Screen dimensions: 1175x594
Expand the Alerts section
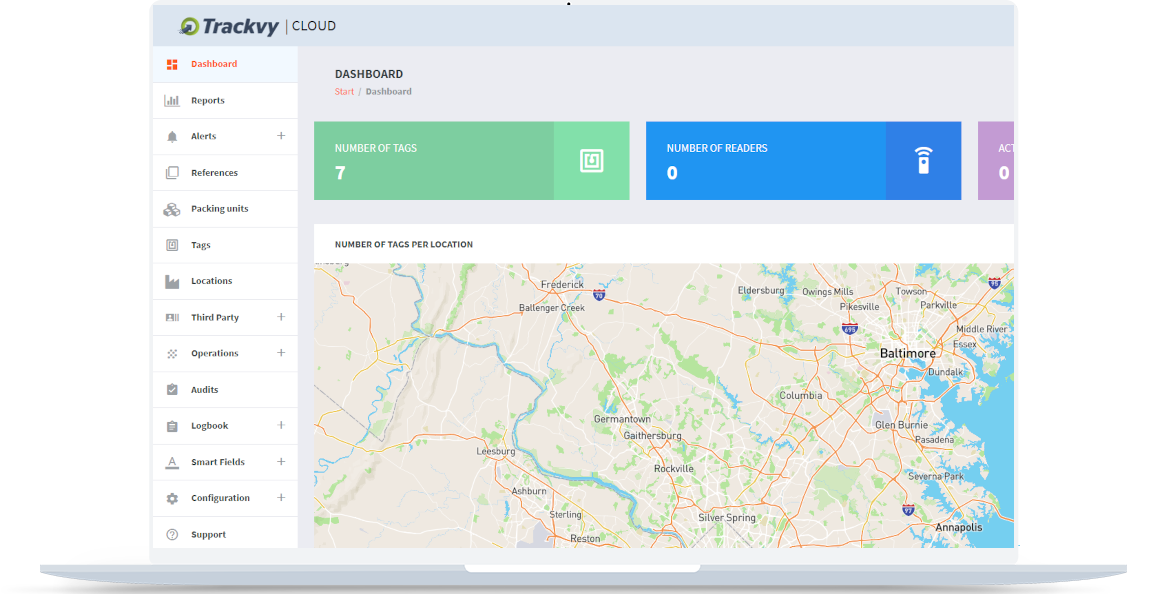point(282,136)
